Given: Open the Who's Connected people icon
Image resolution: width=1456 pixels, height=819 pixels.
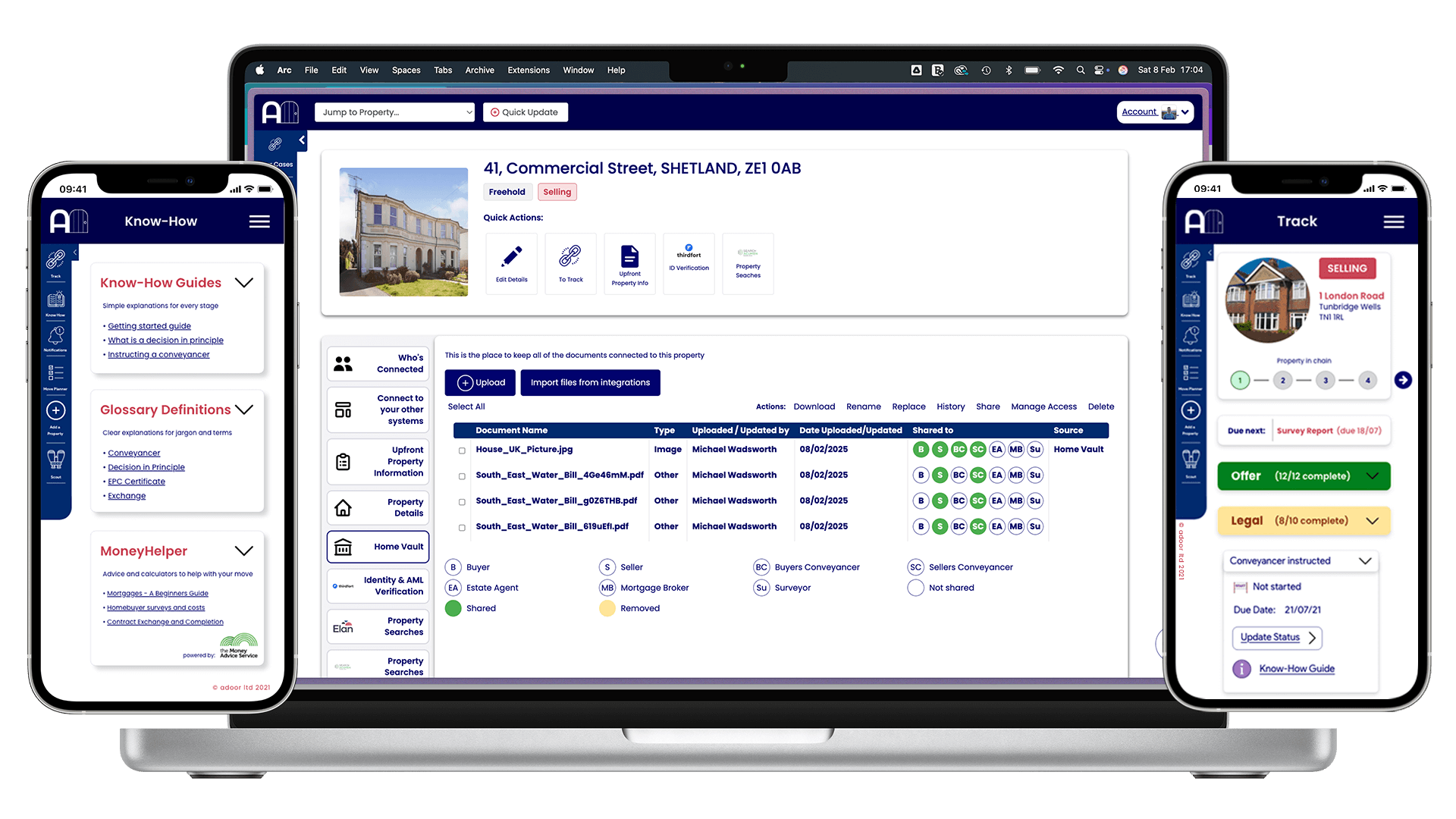Looking at the screenshot, I should (344, 364).
